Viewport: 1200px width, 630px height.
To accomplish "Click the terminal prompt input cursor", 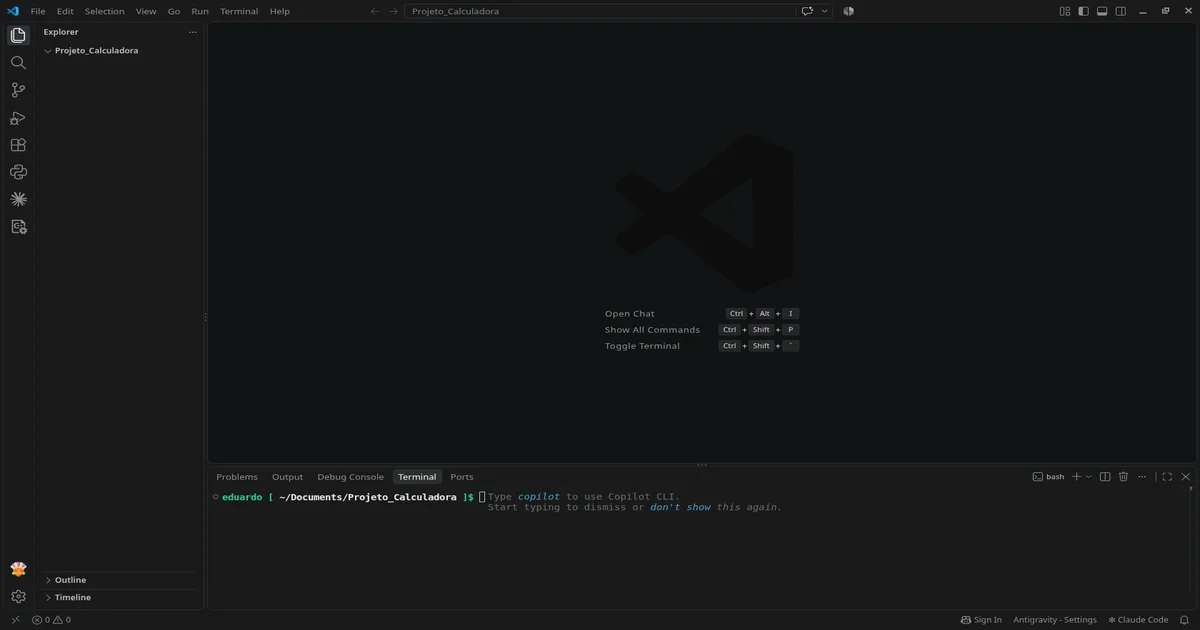I will point(482,497).
